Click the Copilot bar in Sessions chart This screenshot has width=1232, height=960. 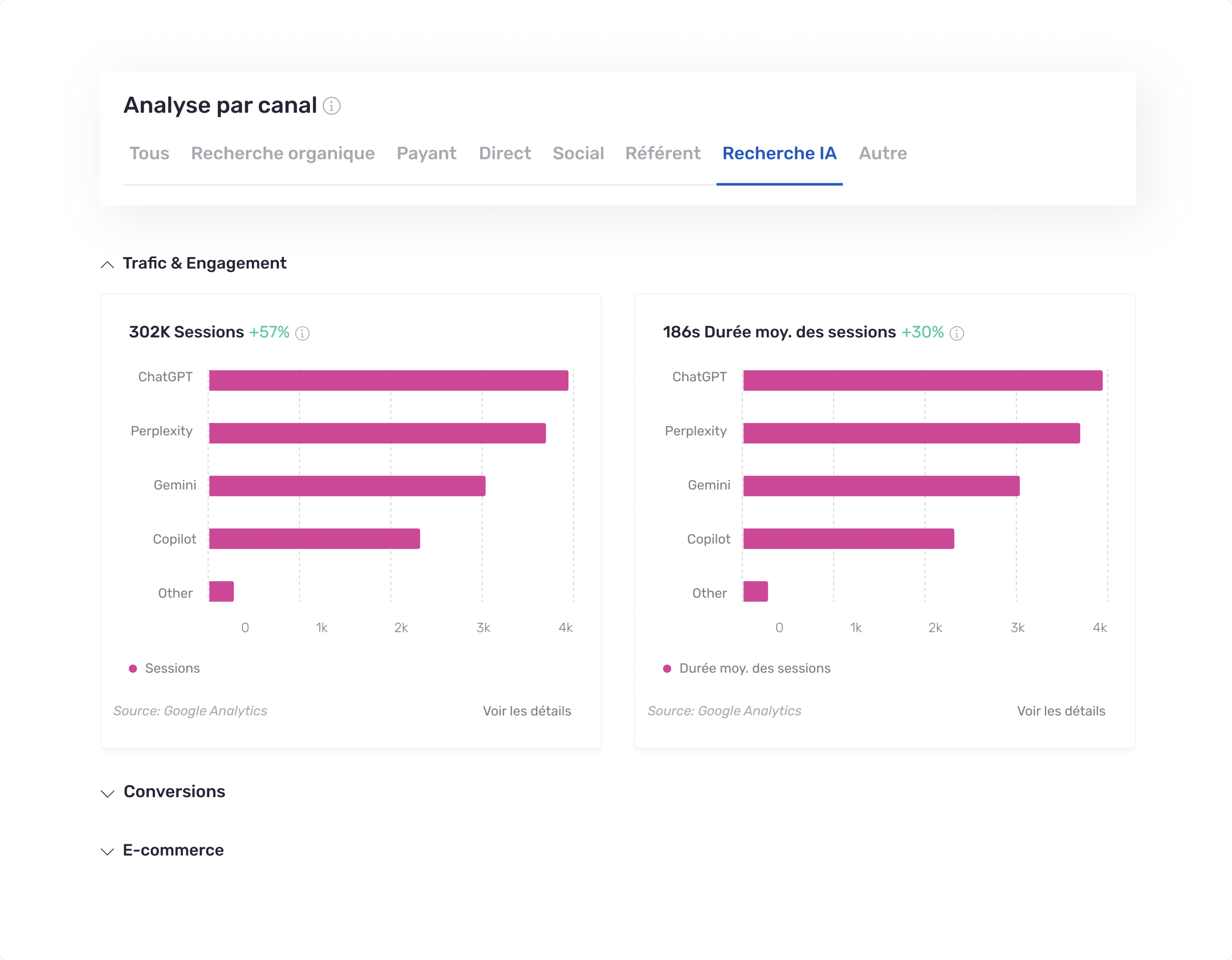314,539
